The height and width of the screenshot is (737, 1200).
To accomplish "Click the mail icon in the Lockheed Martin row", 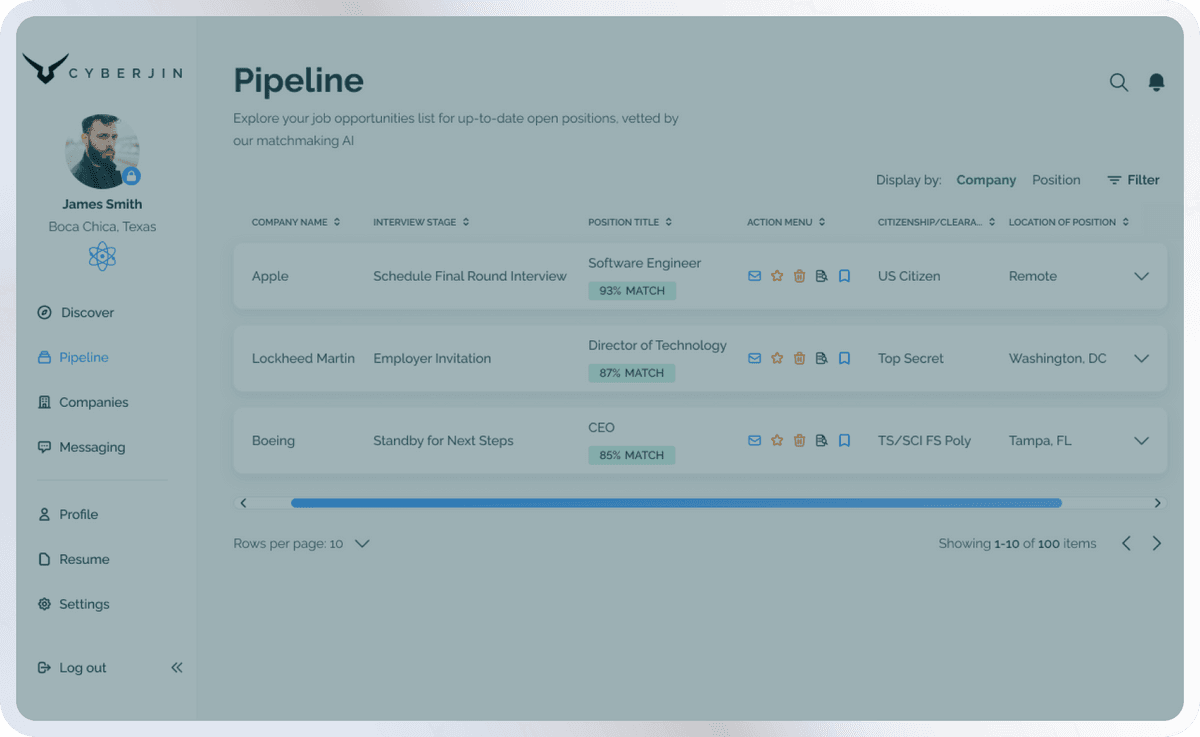I will [755, 358].
